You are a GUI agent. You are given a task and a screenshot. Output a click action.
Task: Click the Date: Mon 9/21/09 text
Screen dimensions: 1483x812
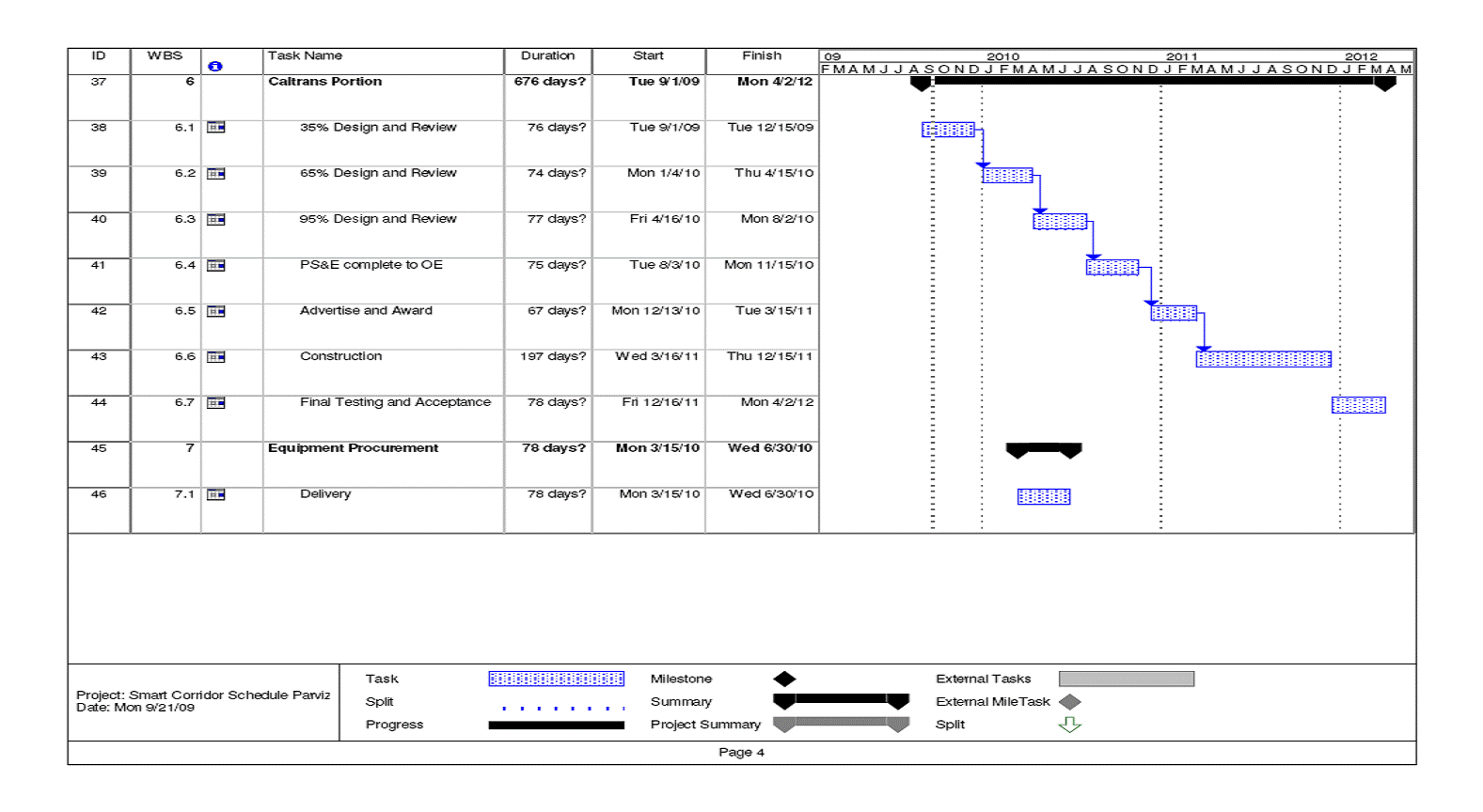pos(135,708)
